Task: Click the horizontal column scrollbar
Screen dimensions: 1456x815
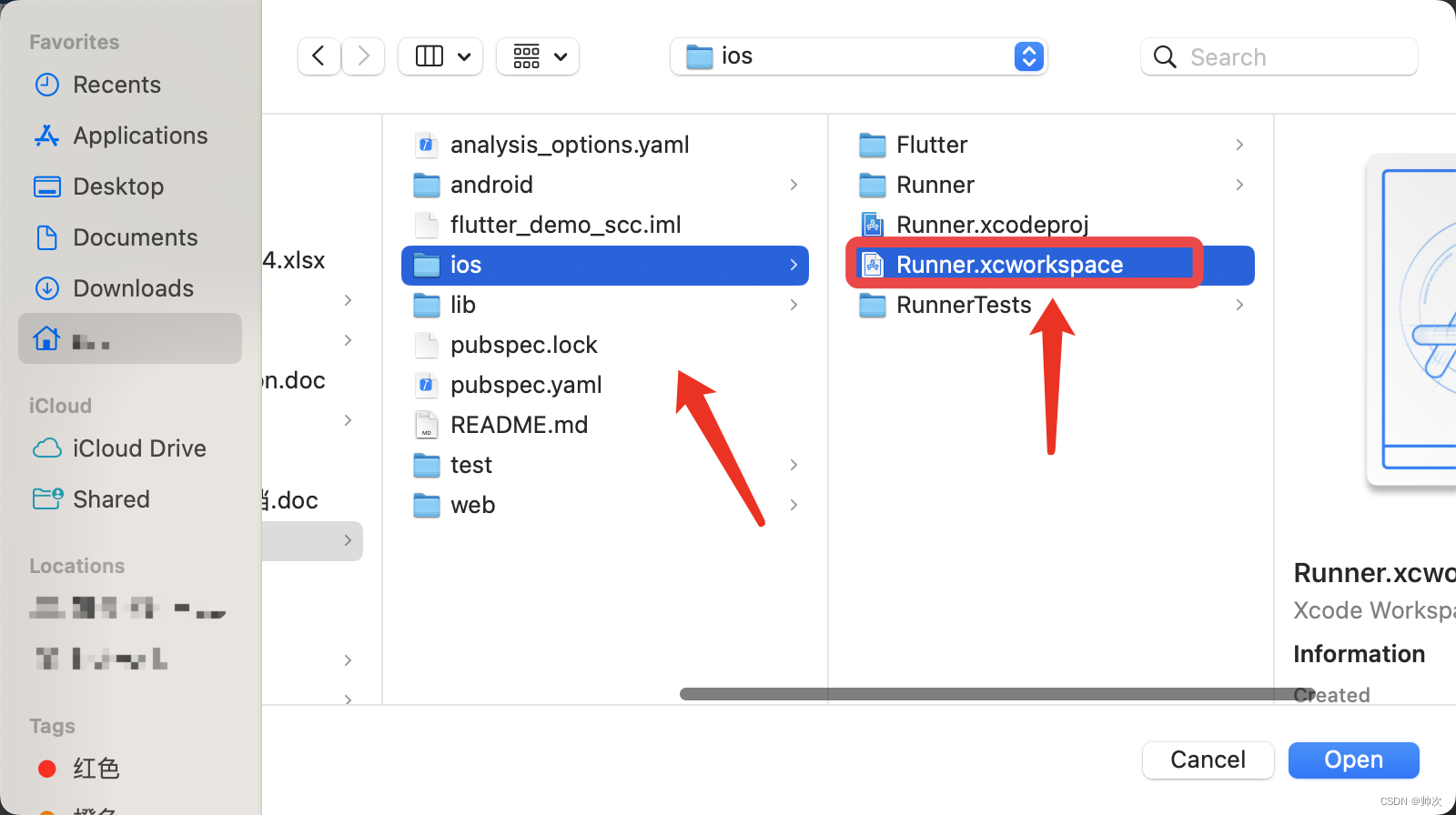Action: [x=996, y=694]
